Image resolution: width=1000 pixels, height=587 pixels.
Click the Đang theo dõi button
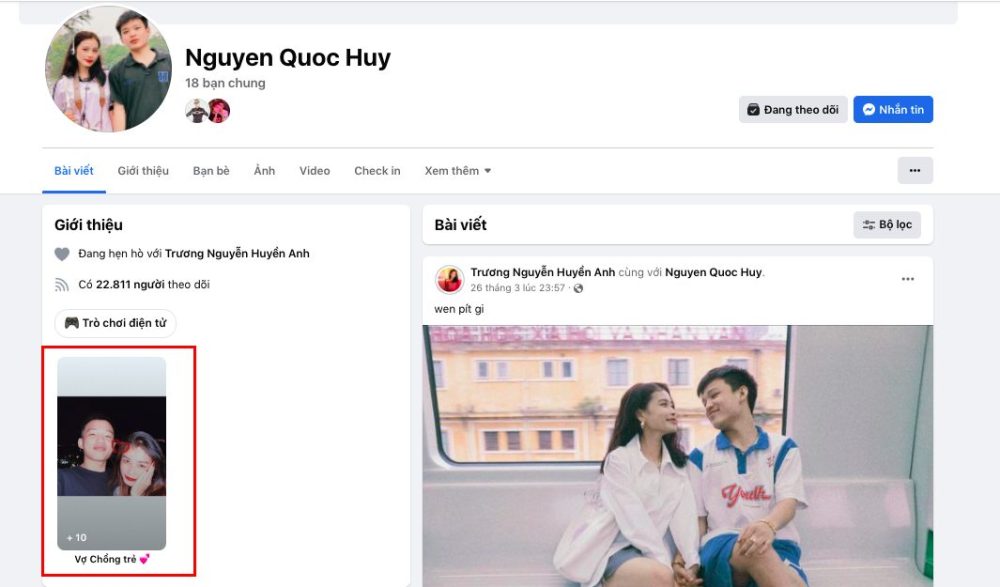[x=793, y=109]
